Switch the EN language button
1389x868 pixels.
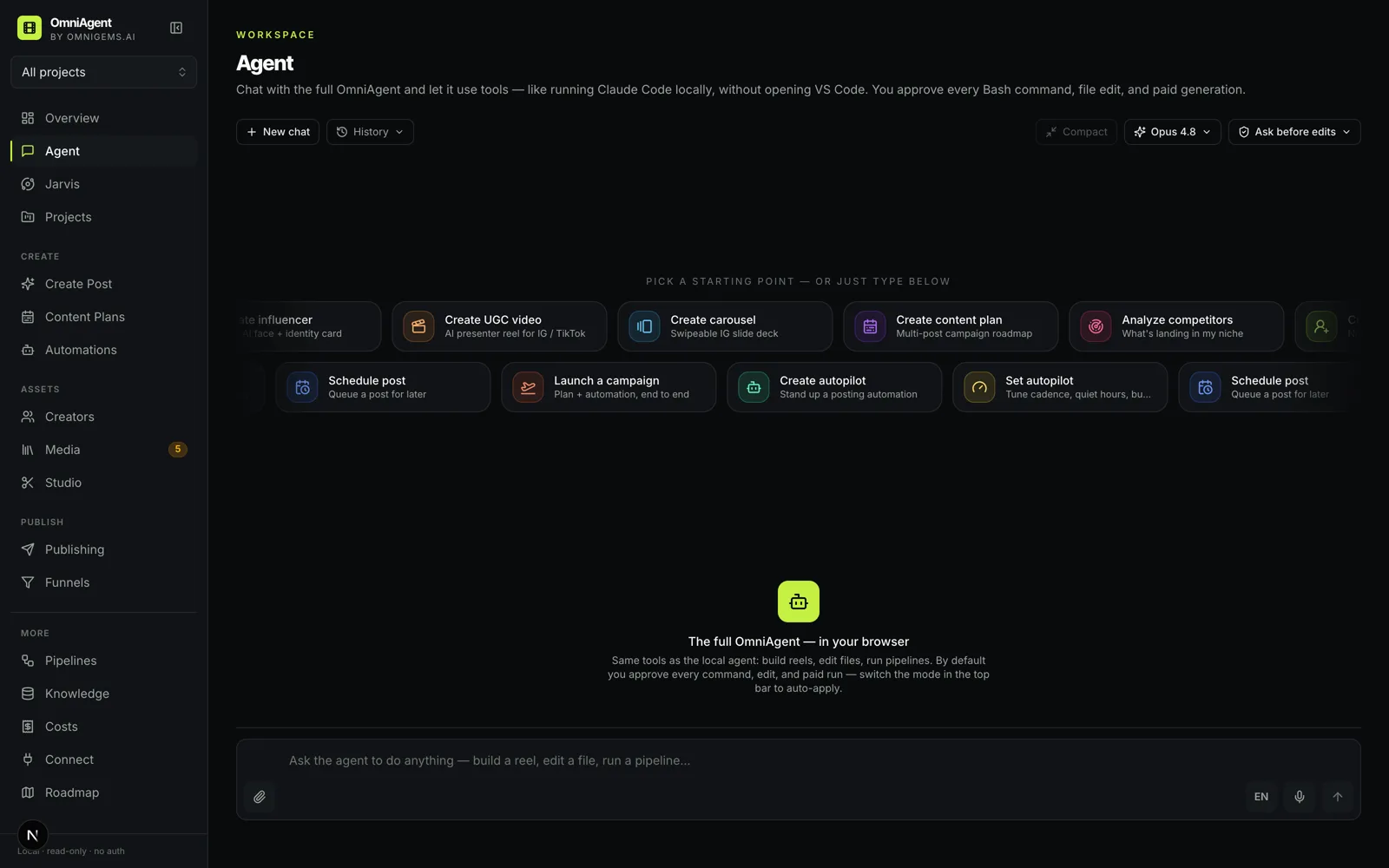tap(1261, 797)
